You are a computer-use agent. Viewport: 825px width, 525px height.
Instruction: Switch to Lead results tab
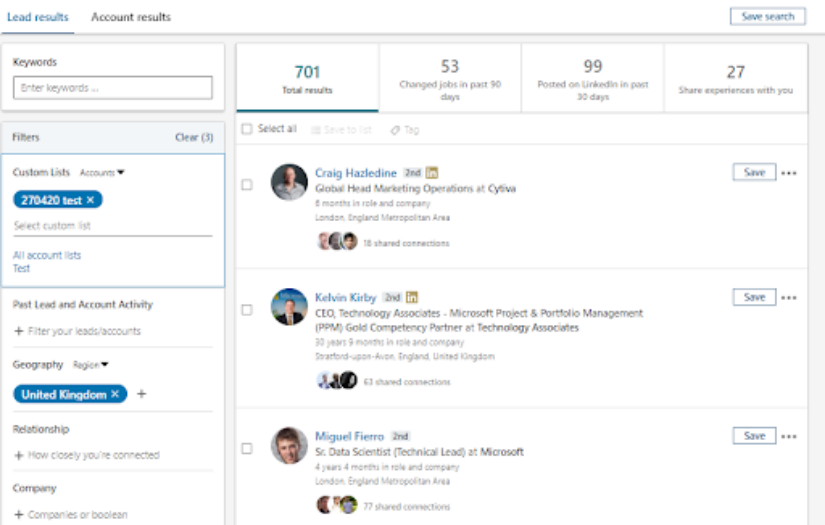(37, 17)
